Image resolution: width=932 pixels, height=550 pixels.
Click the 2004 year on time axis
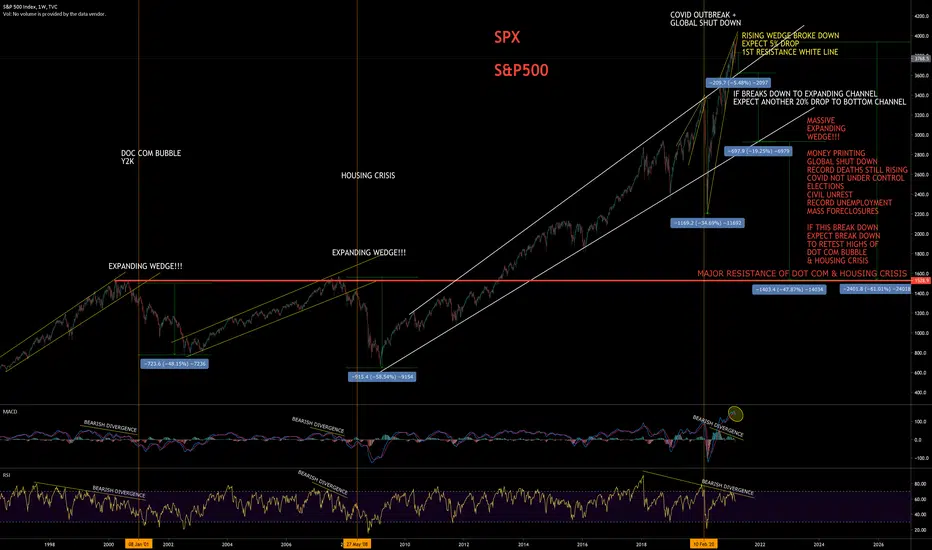227,544
